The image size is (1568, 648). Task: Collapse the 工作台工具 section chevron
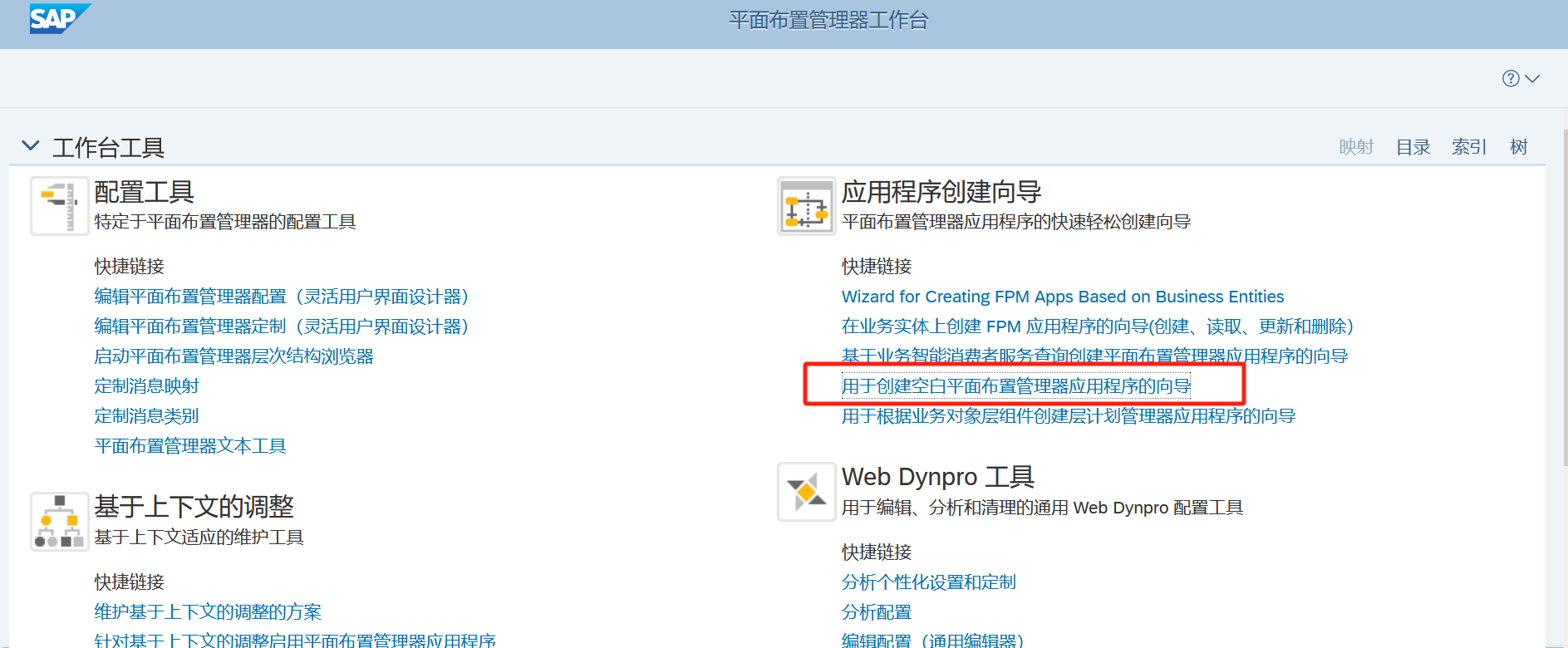tap(31, 146)
